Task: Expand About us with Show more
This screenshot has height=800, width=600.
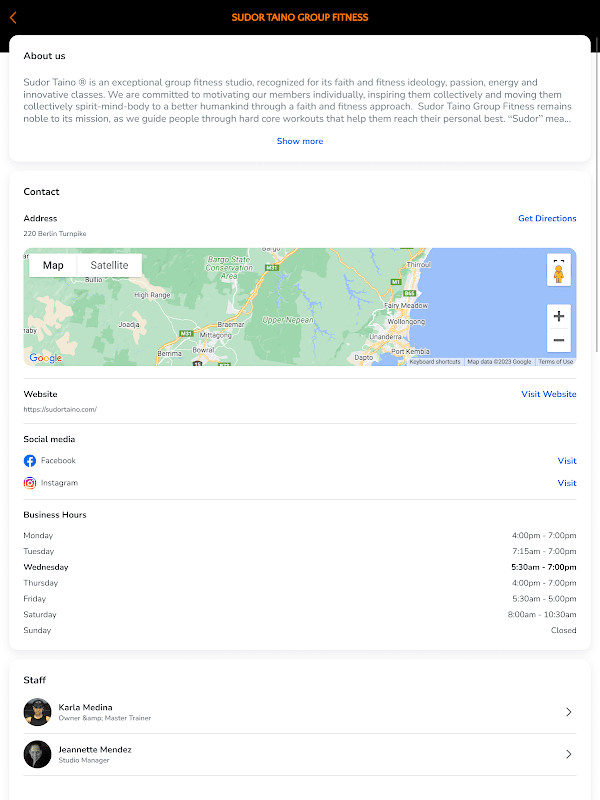Action: click(x=300, y=141)
